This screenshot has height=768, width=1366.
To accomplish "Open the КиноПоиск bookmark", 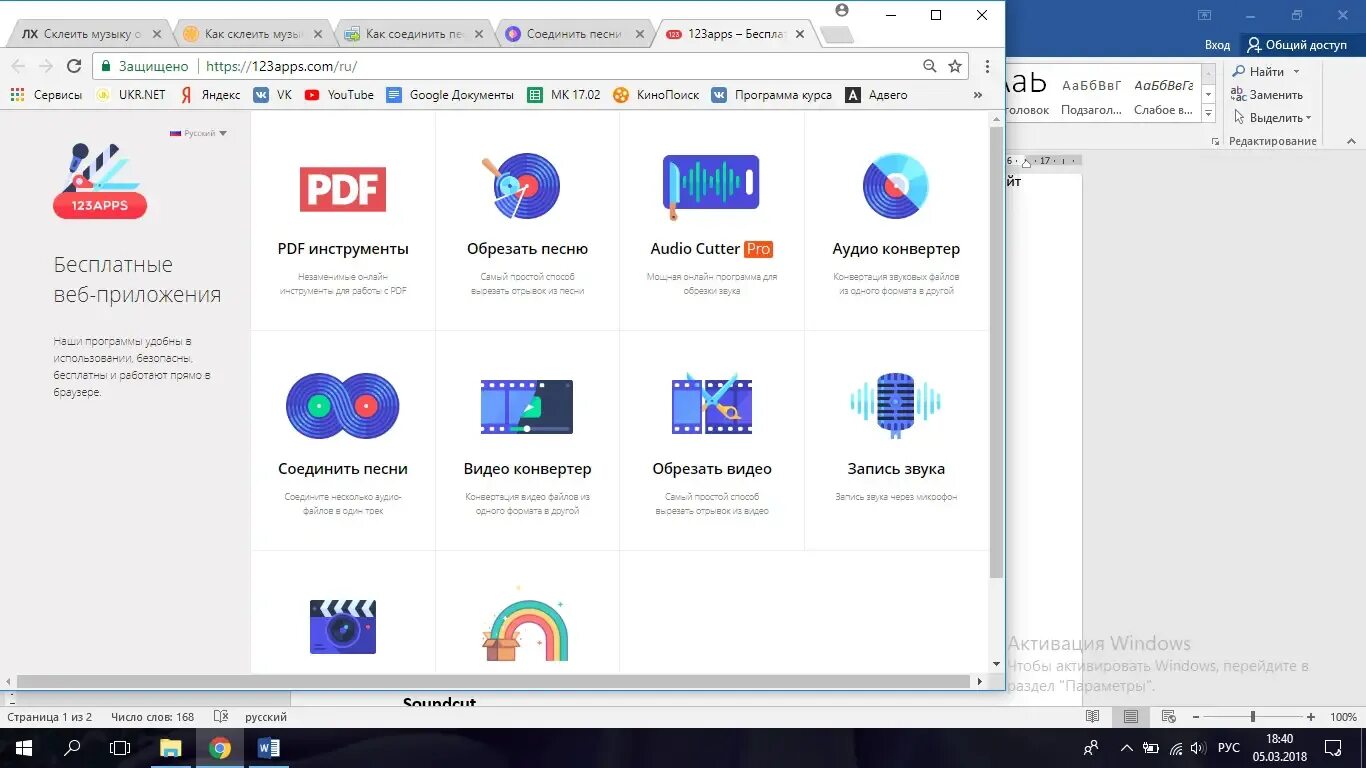I will tap(656, 95).
